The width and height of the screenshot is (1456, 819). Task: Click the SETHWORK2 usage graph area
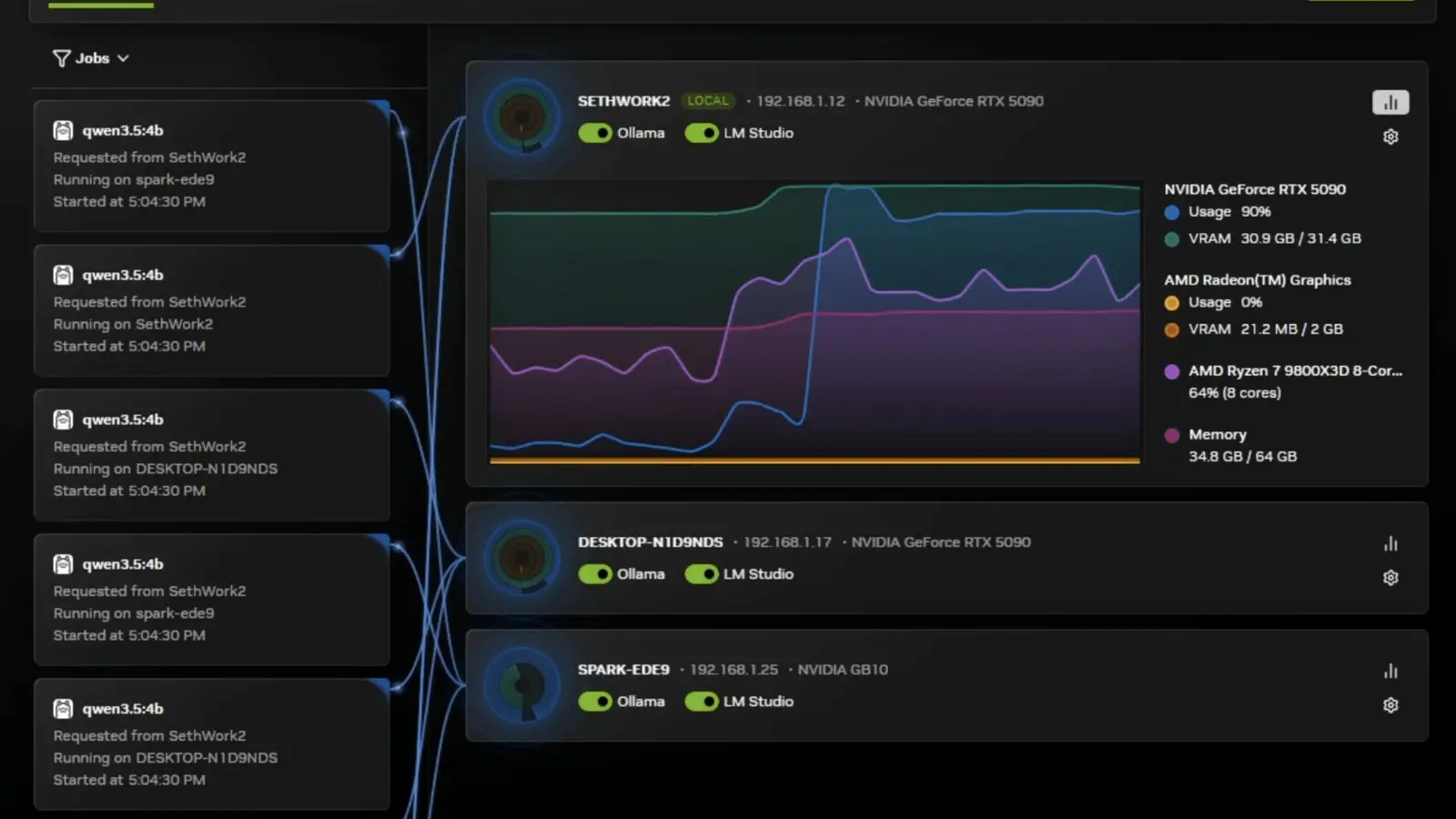coord(814,322)
